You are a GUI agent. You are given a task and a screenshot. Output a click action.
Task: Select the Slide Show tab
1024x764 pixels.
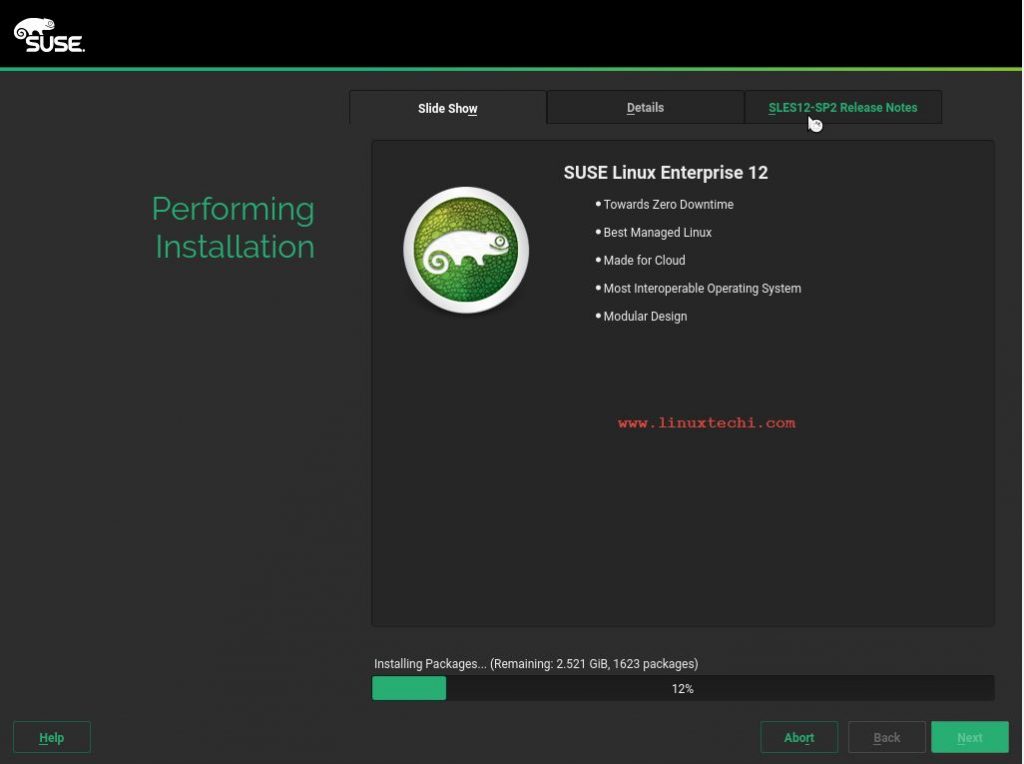pos(447,107)
